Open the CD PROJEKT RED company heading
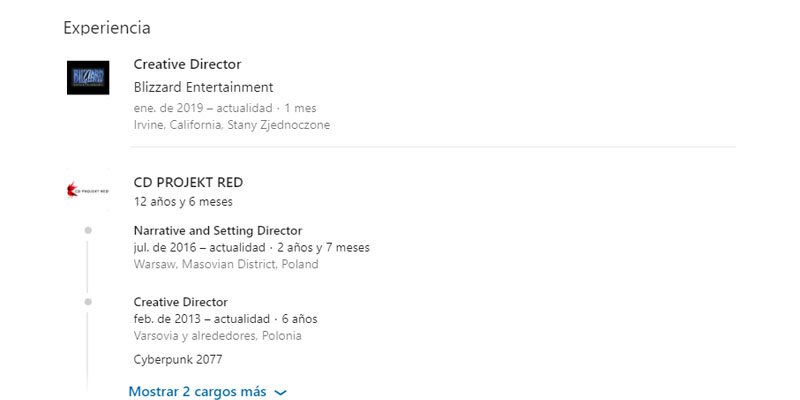The height and width of the screenshot is (400, 800). tap(188, 182)
